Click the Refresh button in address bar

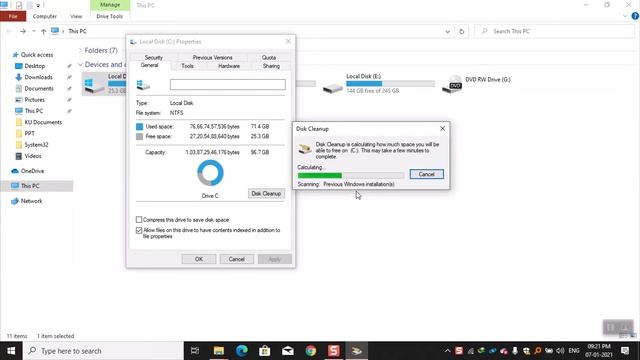[x=462, y=31]
